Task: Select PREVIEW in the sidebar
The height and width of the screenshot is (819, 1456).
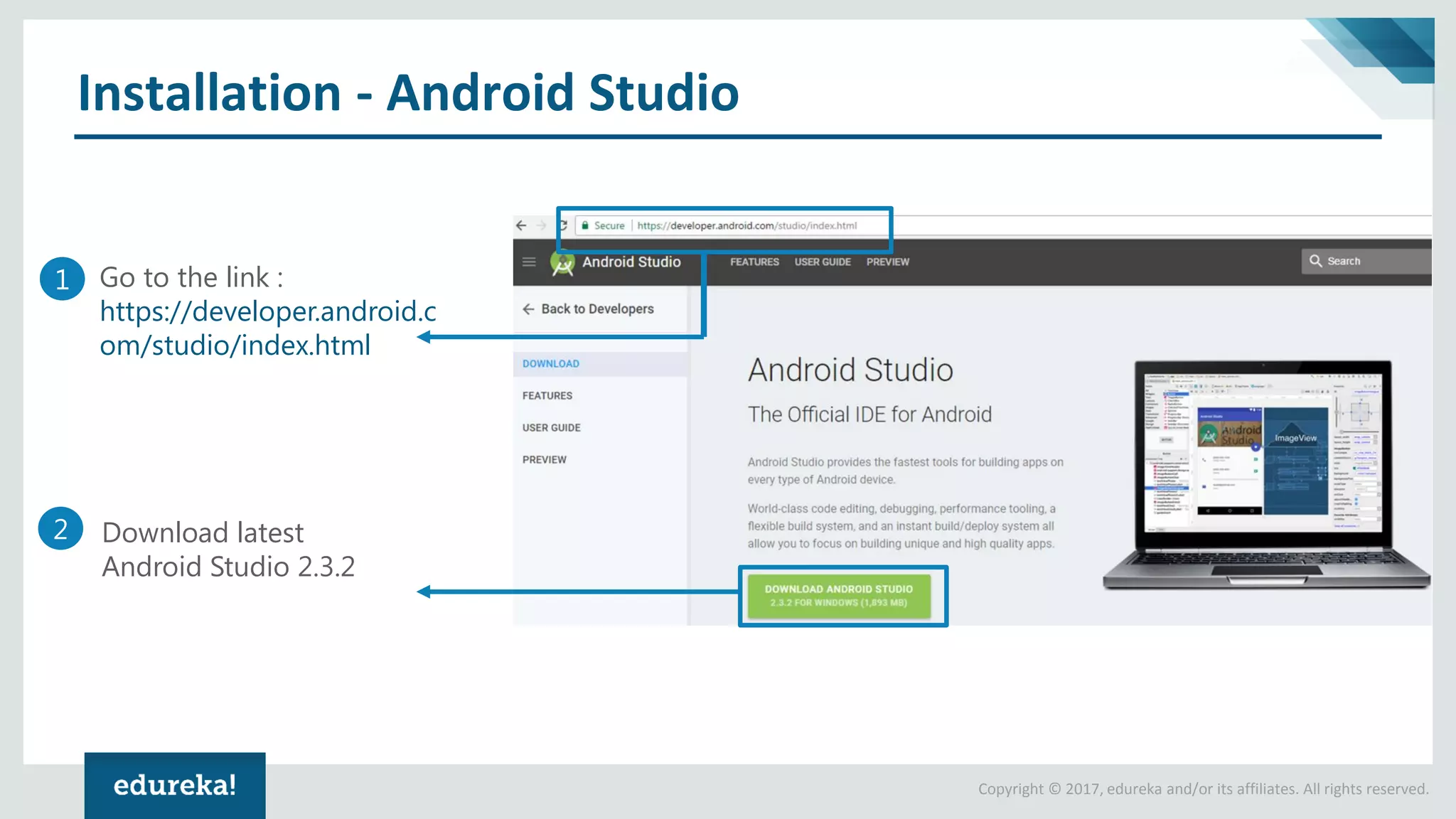Action: (x=544, y=459)
